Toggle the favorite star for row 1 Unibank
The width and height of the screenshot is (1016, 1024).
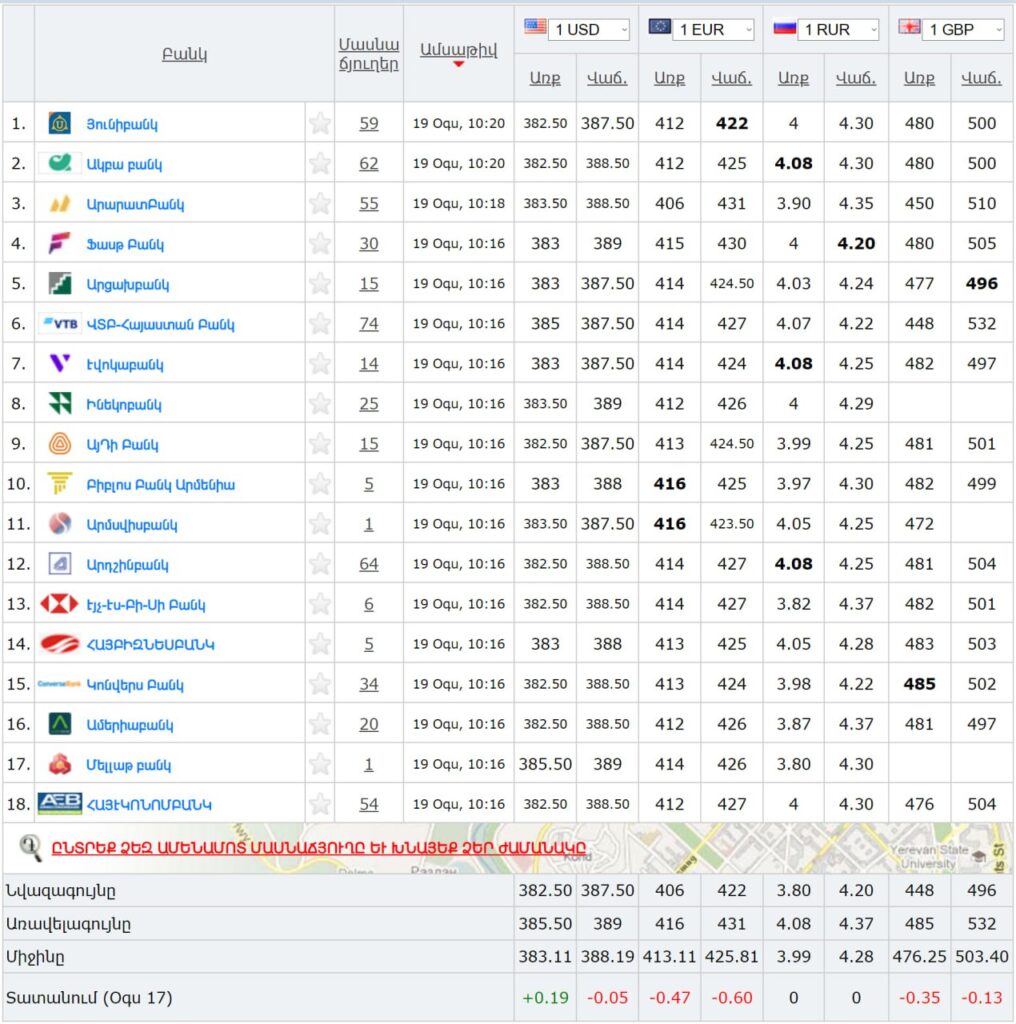pos(320,124)
